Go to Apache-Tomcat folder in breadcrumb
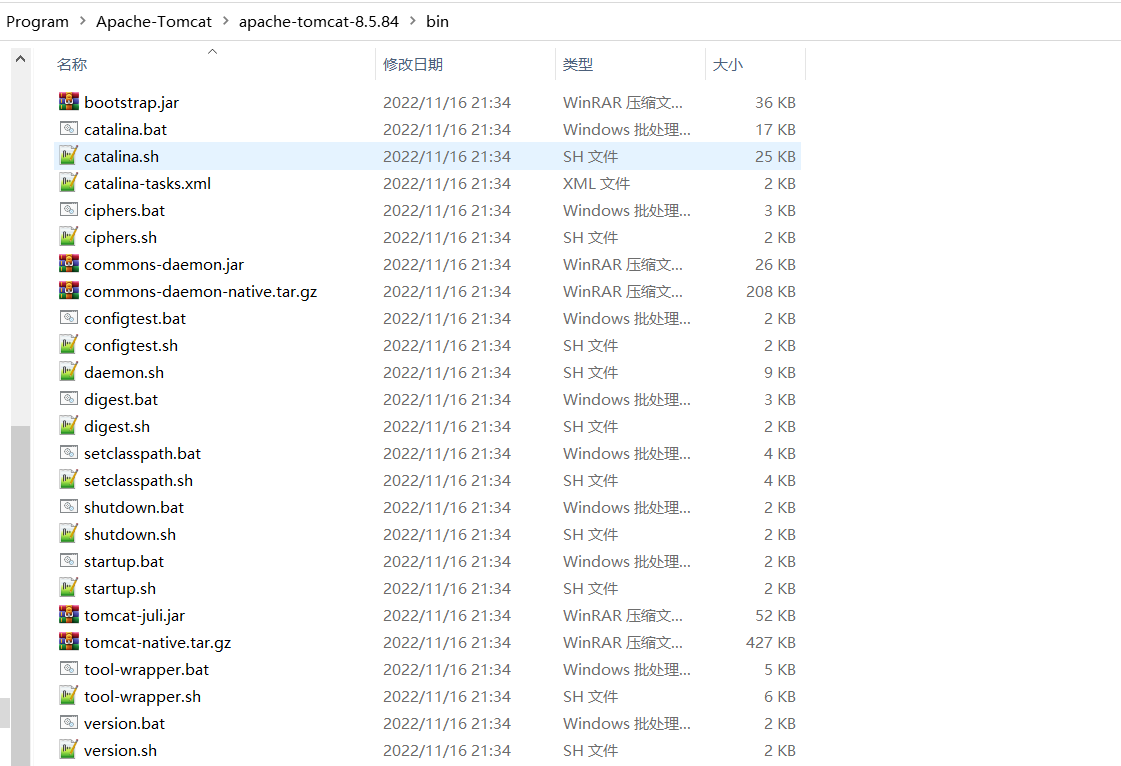Image resolution: width=1121 pixels, height=766 pixels. pyautogui.click(x=154, y=21)
